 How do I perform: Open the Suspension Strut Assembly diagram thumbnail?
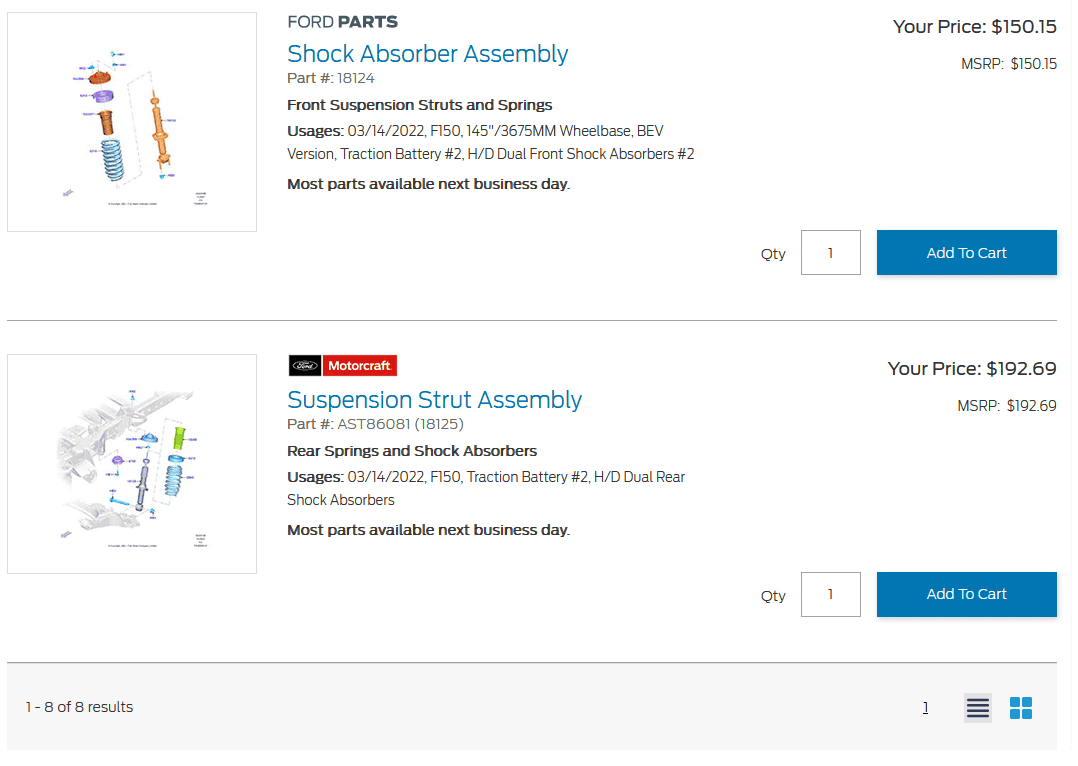(132, 464)
